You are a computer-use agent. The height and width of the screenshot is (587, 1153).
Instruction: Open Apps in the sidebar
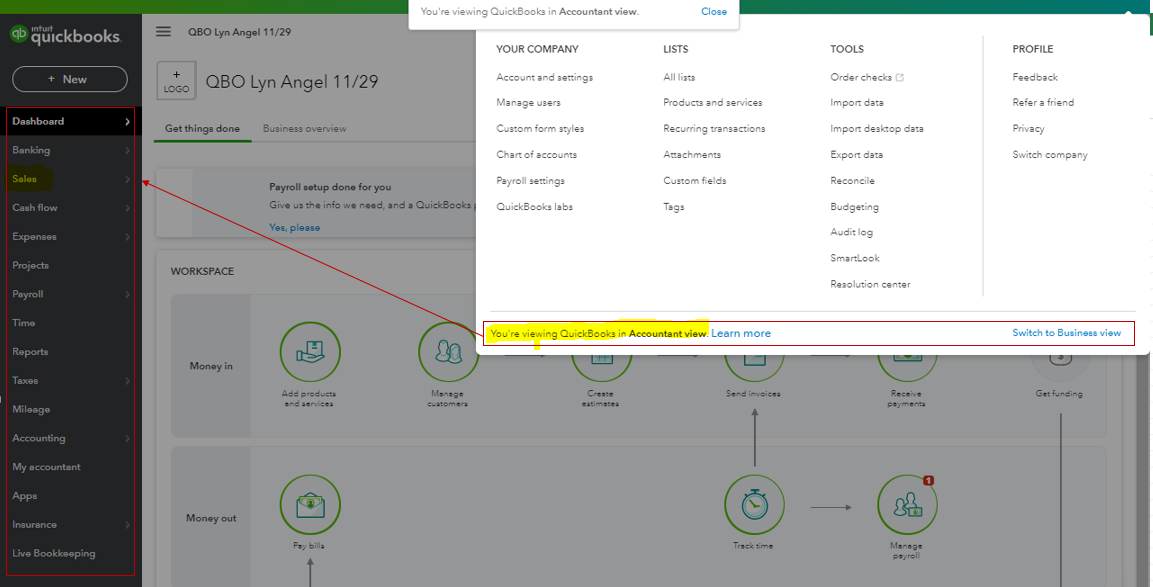click(x=24, y=496)
